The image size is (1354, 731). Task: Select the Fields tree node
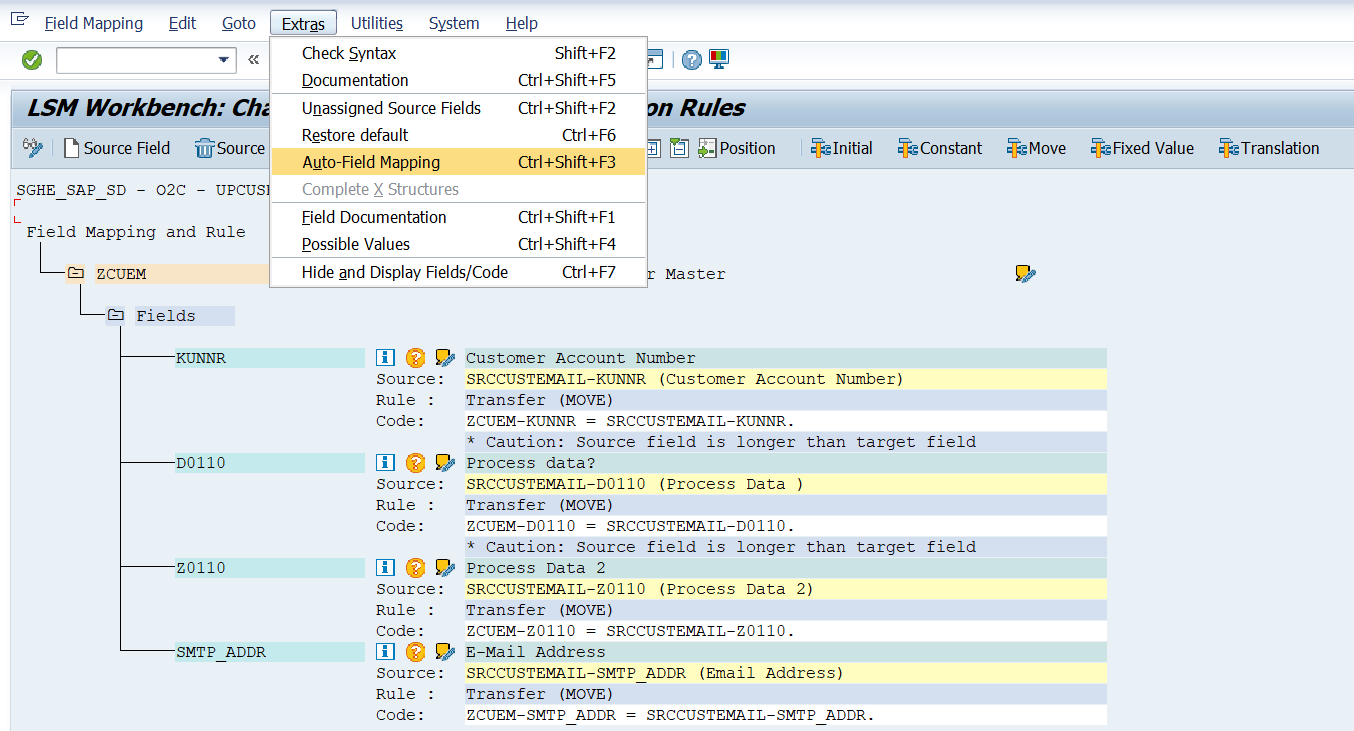tap(166, 316)
